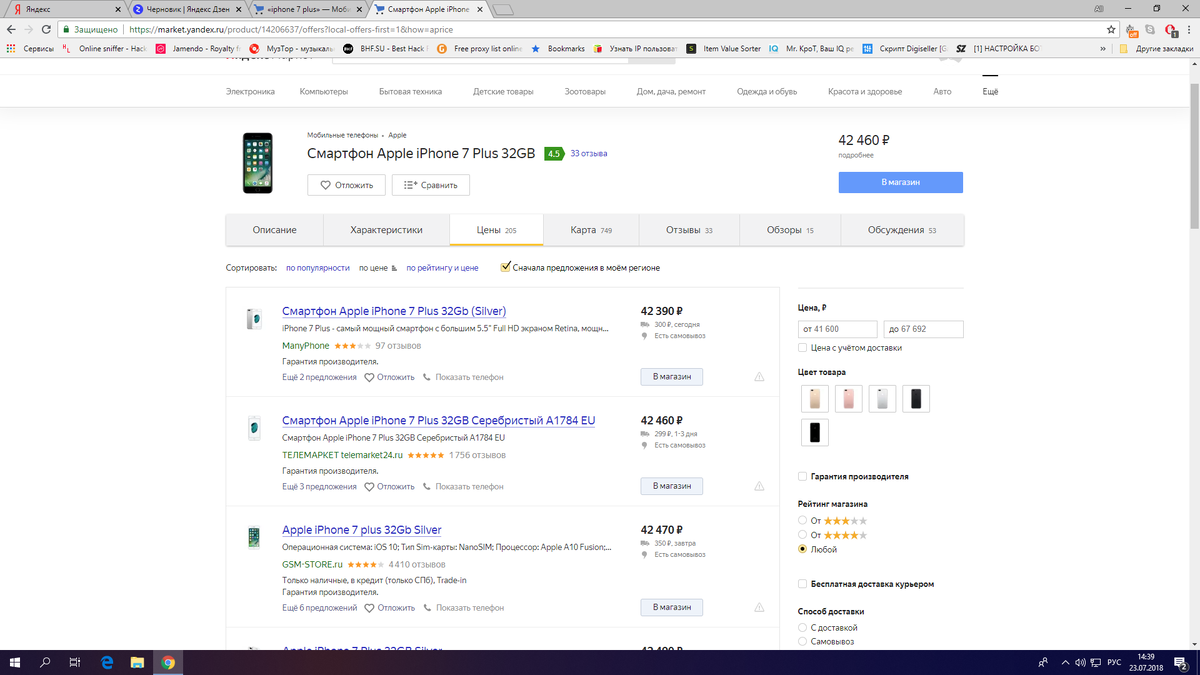Viewport: 1200px width, 675px height.
Task: Select Самовывоз delivery method
Action: point(802,641)
